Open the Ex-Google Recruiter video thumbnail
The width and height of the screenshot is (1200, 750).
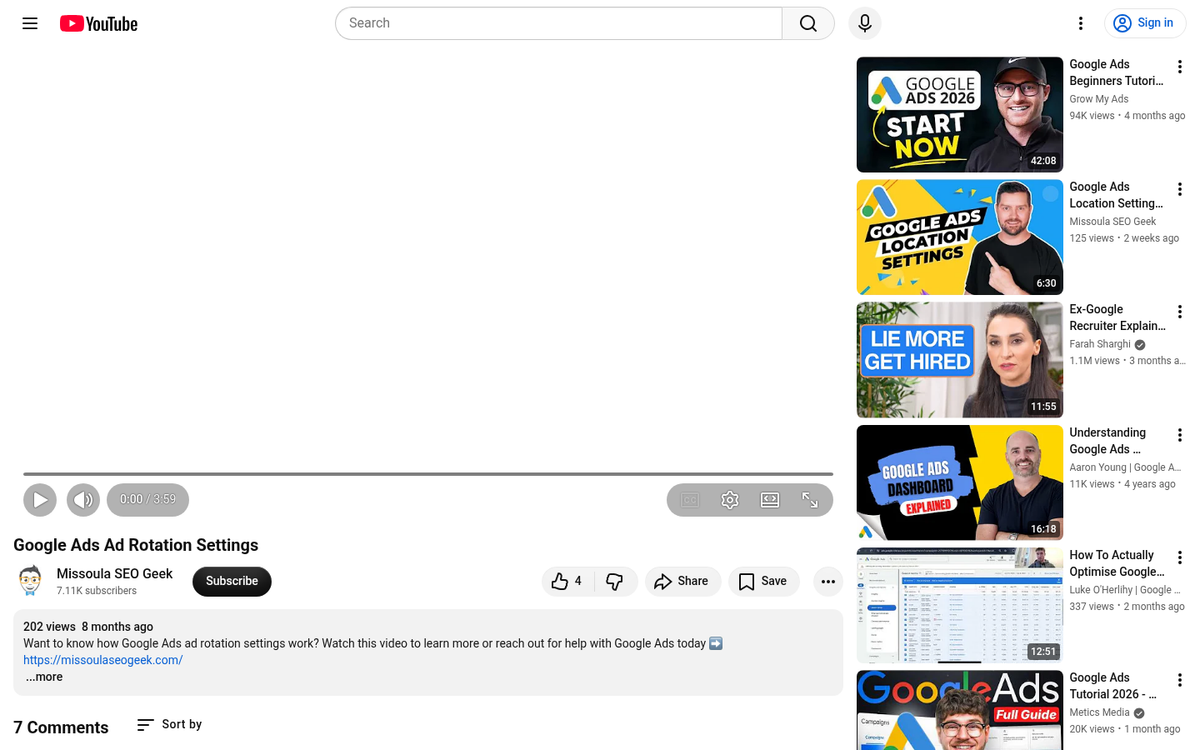(958, 360)
